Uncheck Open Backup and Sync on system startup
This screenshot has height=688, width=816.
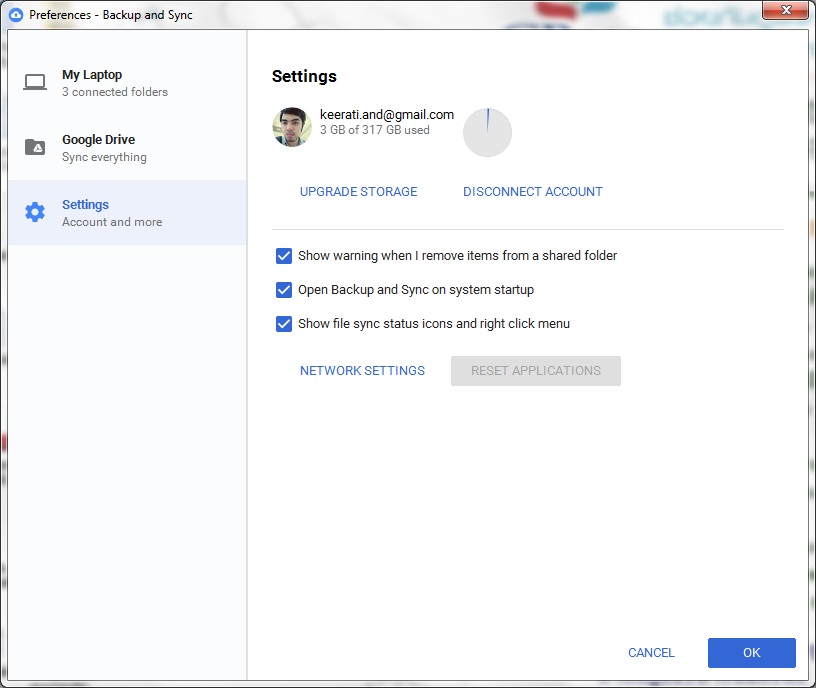pos(284,290)
